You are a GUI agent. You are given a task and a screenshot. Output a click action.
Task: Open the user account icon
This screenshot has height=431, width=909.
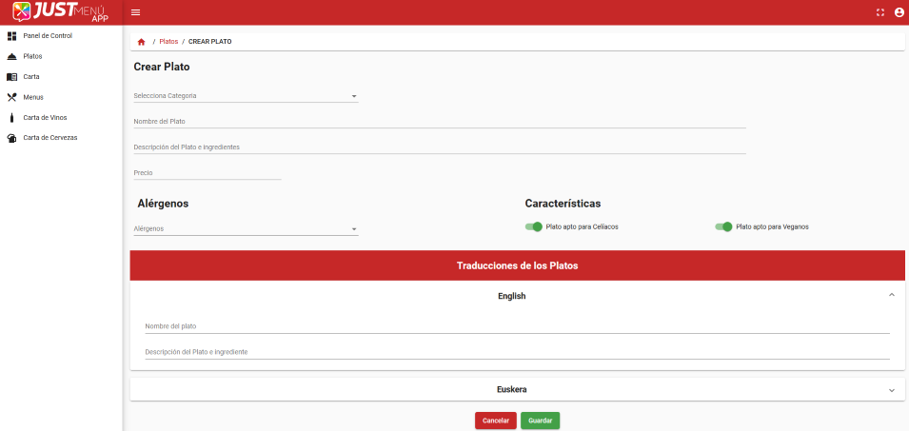click(x=899, y=12)
